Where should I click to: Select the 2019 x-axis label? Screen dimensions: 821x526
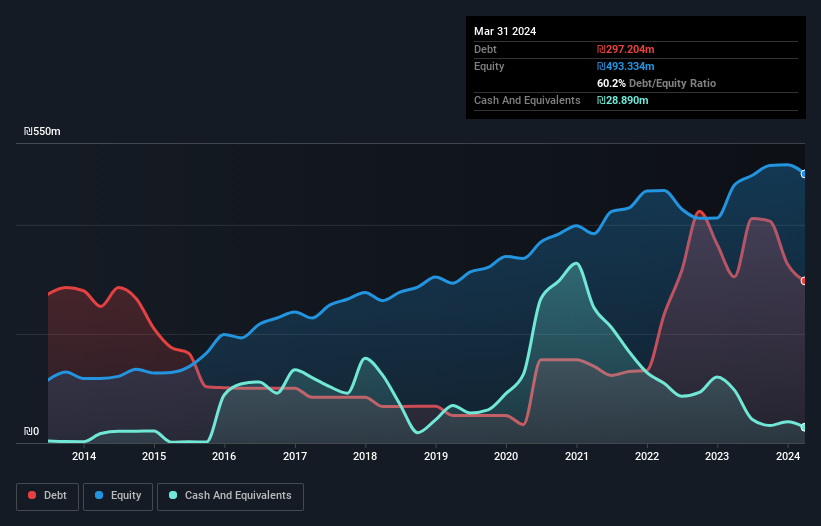click(436, 456)
